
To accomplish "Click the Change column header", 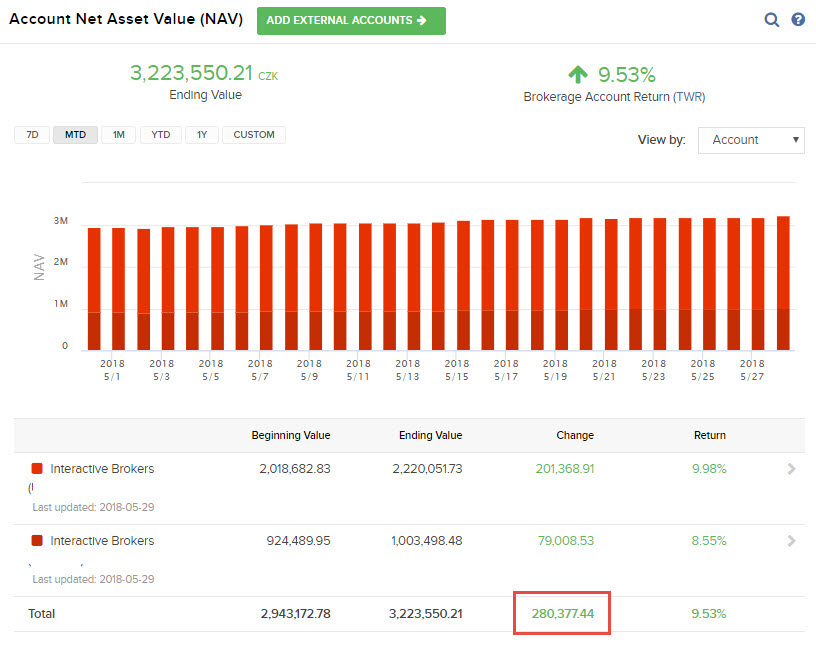I will [x=575, y=436].
